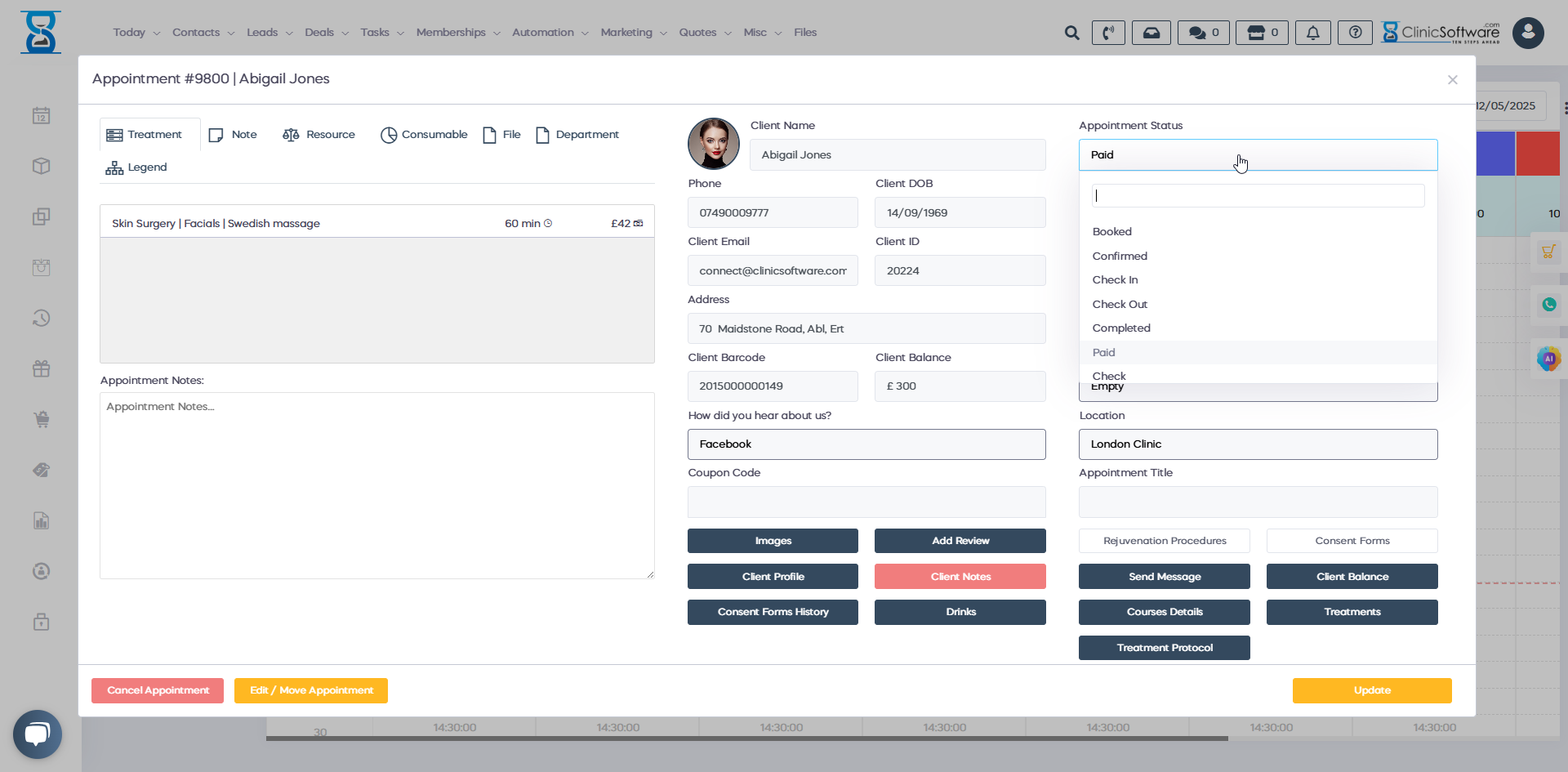The height and width of the screenshot is (772, 1568).
Task: Open the 'How did you hear about us' dropdown
Action: 866,444
